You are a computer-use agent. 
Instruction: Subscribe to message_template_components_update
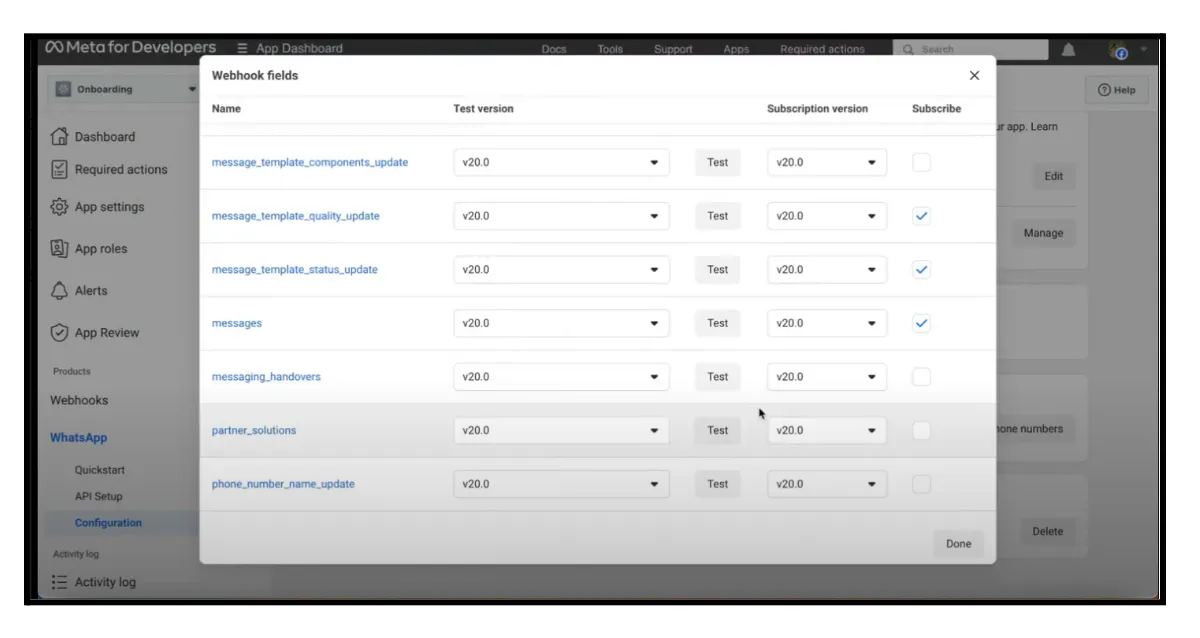click(x=921, y=162)
